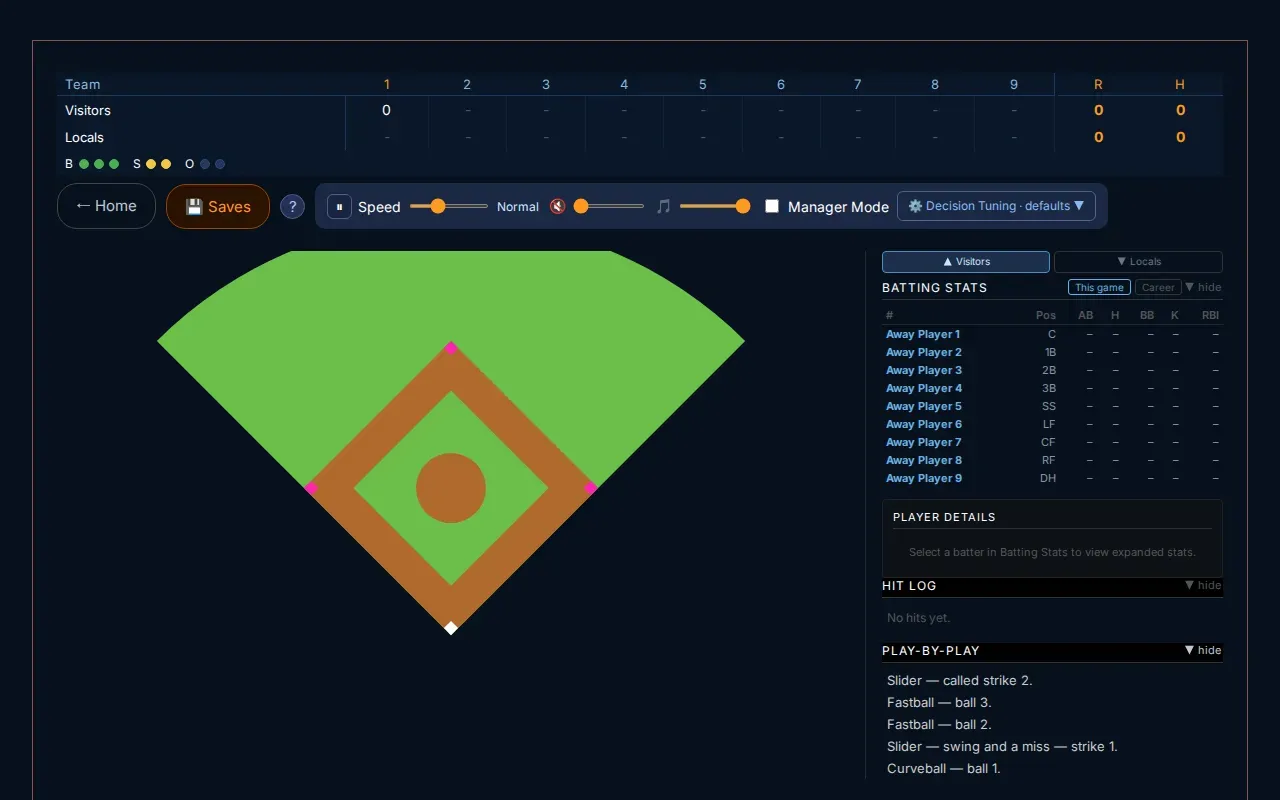
Task: Select Away Player 1 in batting stats
Action: [x=1052, y=334]
